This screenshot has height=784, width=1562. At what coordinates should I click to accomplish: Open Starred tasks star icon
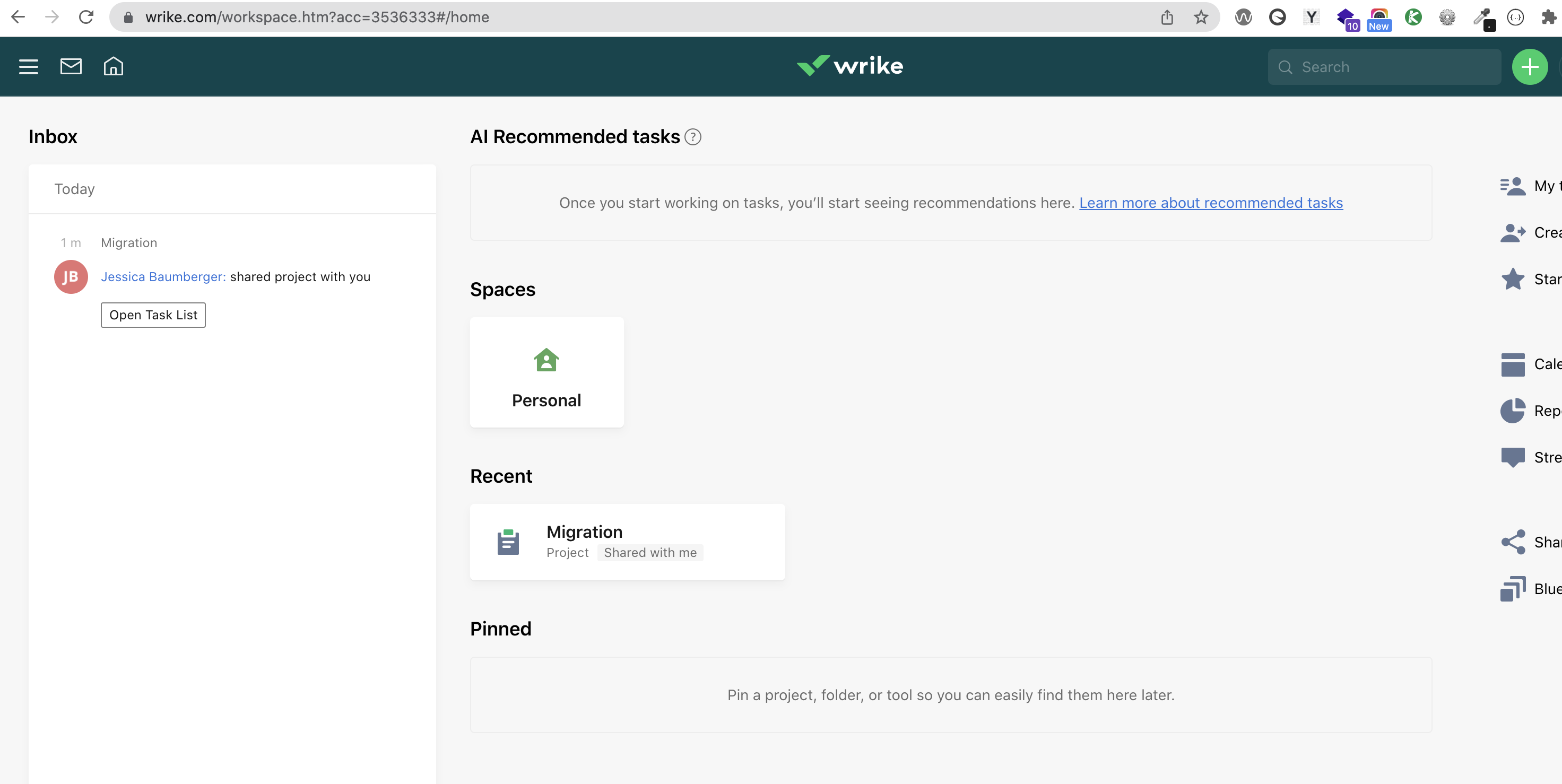(1513, 279)
